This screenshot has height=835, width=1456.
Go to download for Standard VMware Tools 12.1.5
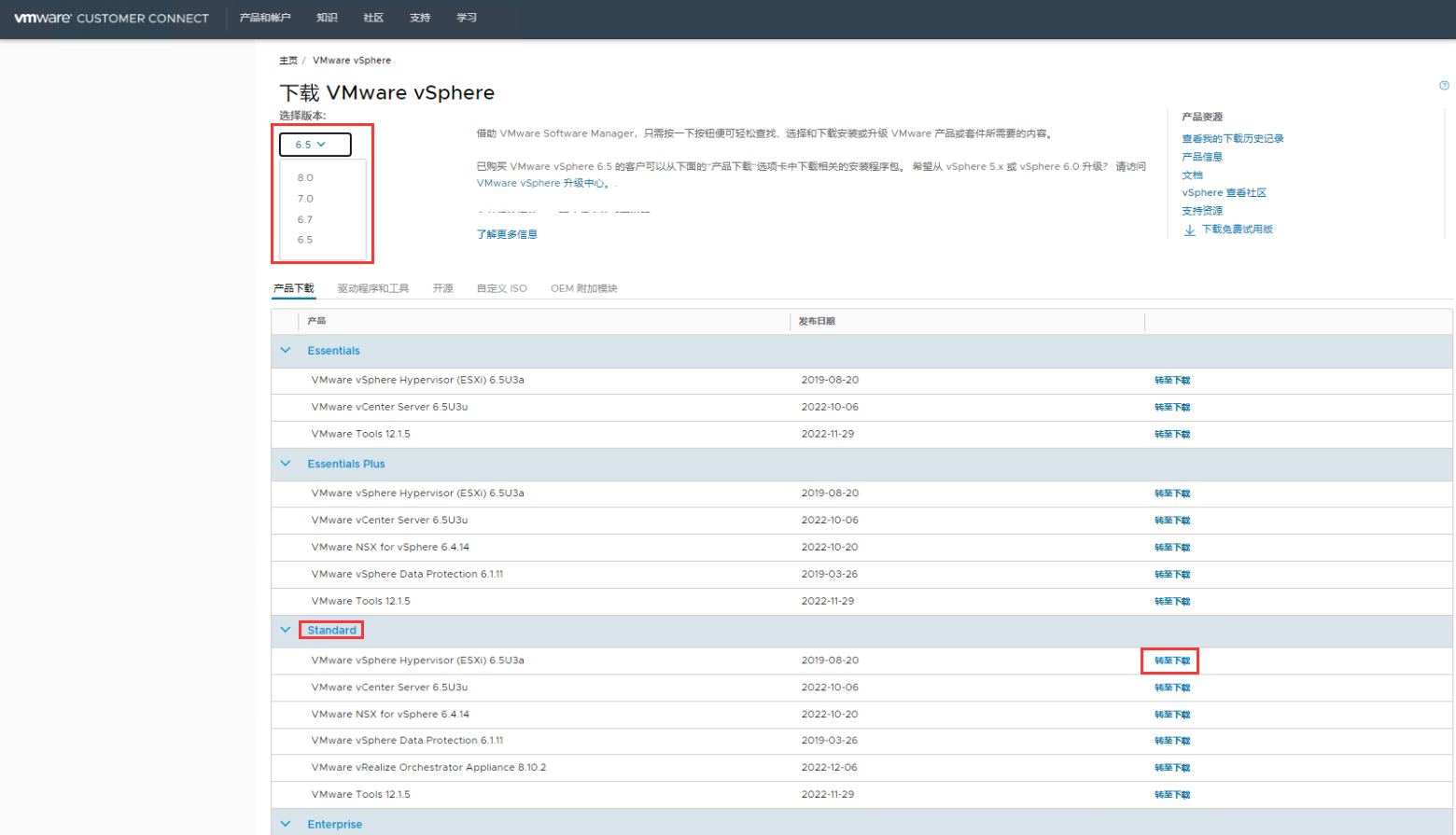coord(1172,795)
